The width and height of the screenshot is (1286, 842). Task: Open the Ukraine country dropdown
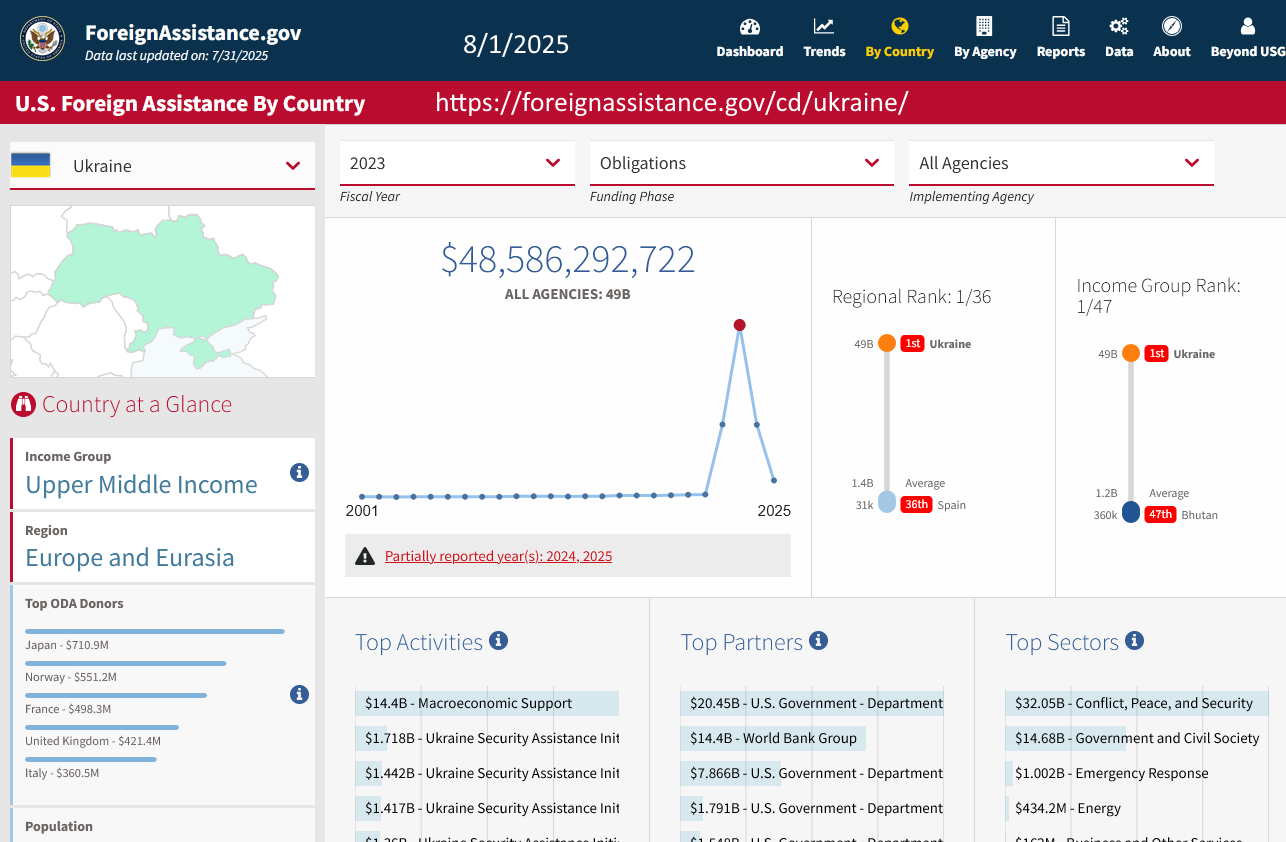click(x=162, y=166)
